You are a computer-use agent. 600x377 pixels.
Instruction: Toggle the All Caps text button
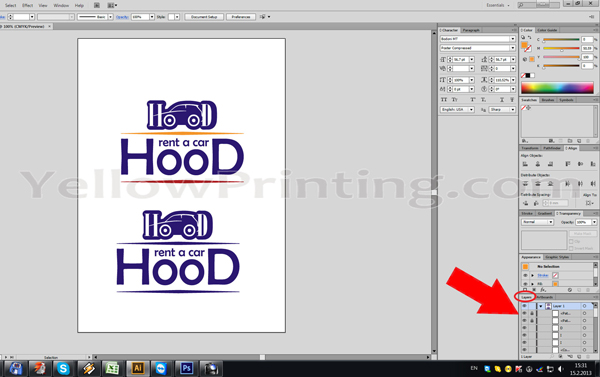(444, 100)
